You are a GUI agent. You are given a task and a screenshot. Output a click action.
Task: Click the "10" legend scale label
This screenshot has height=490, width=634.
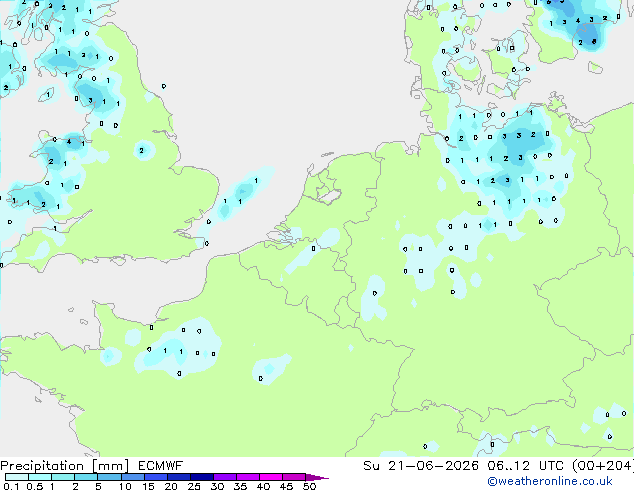pos(125,486)
